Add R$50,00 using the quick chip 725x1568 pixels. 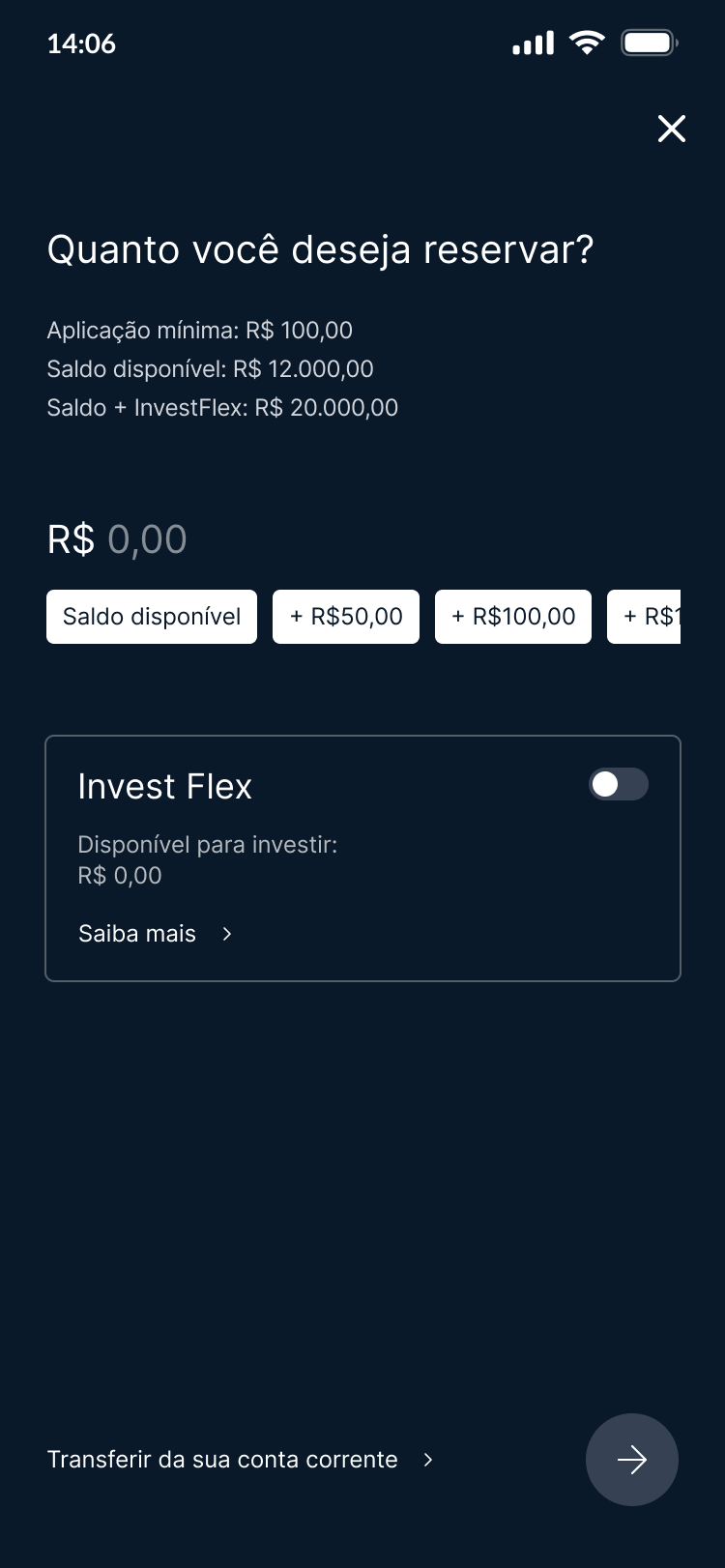346,617
